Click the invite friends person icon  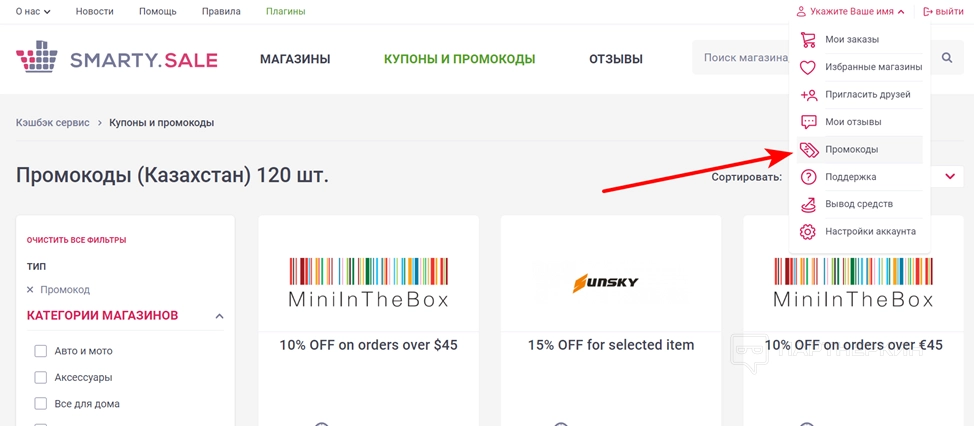click(x=808, y=95)
